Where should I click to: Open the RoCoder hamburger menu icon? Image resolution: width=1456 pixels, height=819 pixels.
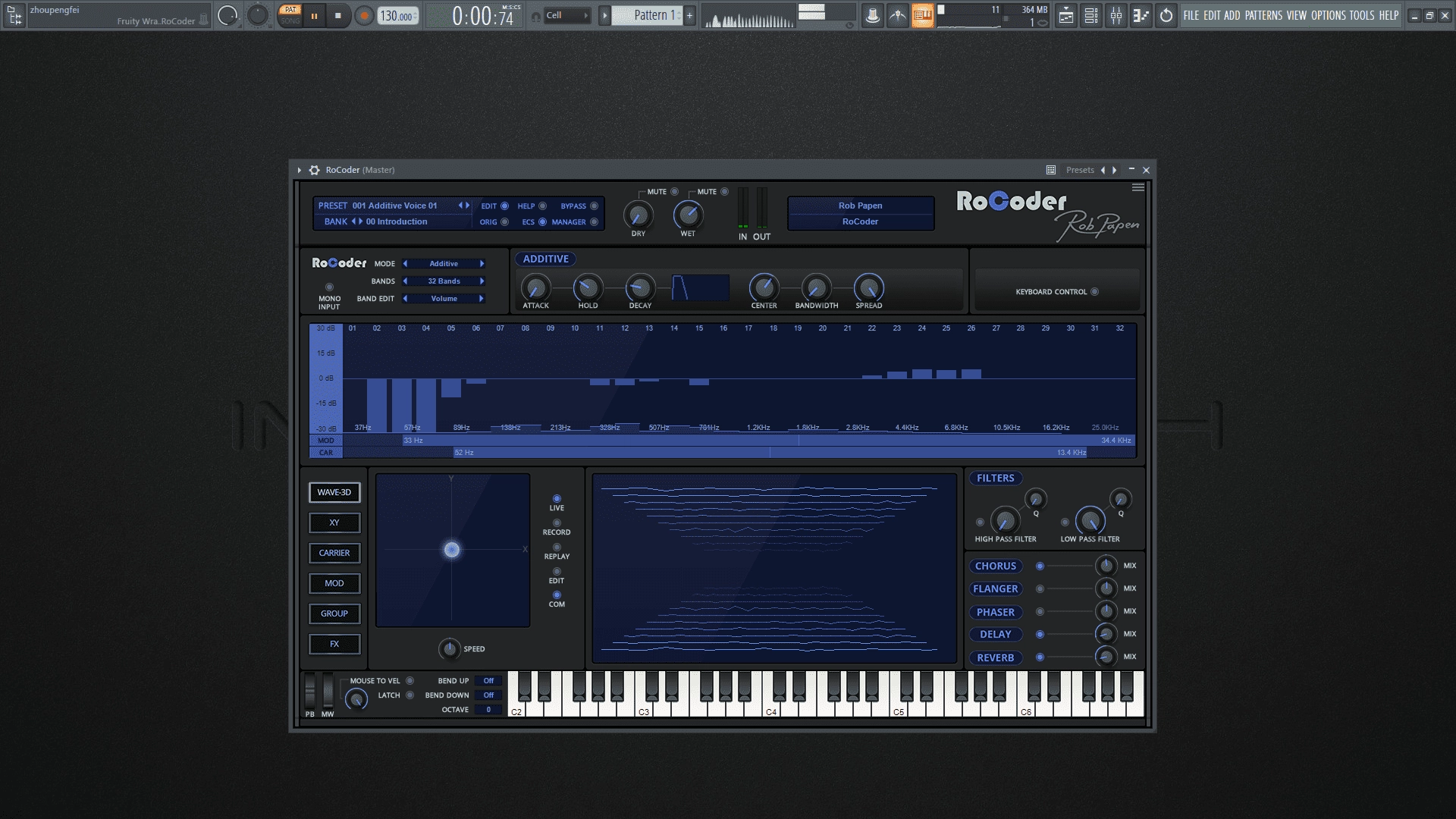point(1138,187)
